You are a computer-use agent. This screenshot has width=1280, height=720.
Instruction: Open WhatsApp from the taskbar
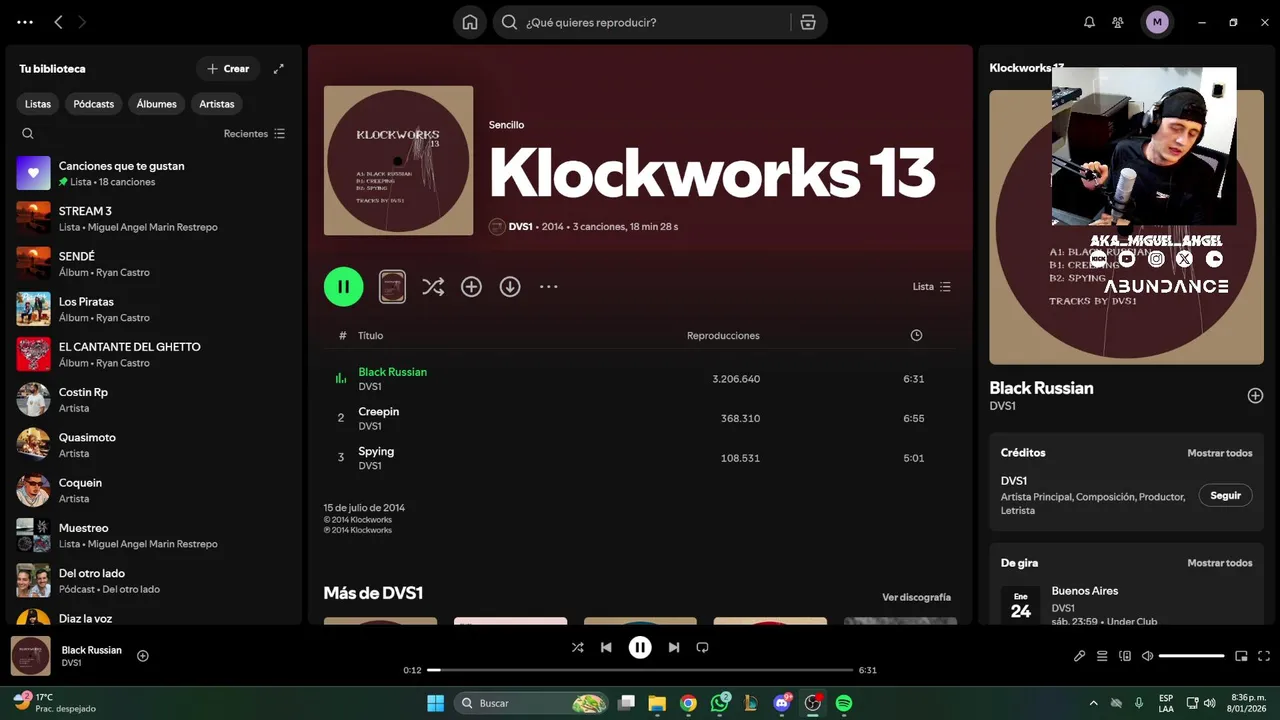click(719, 703)
